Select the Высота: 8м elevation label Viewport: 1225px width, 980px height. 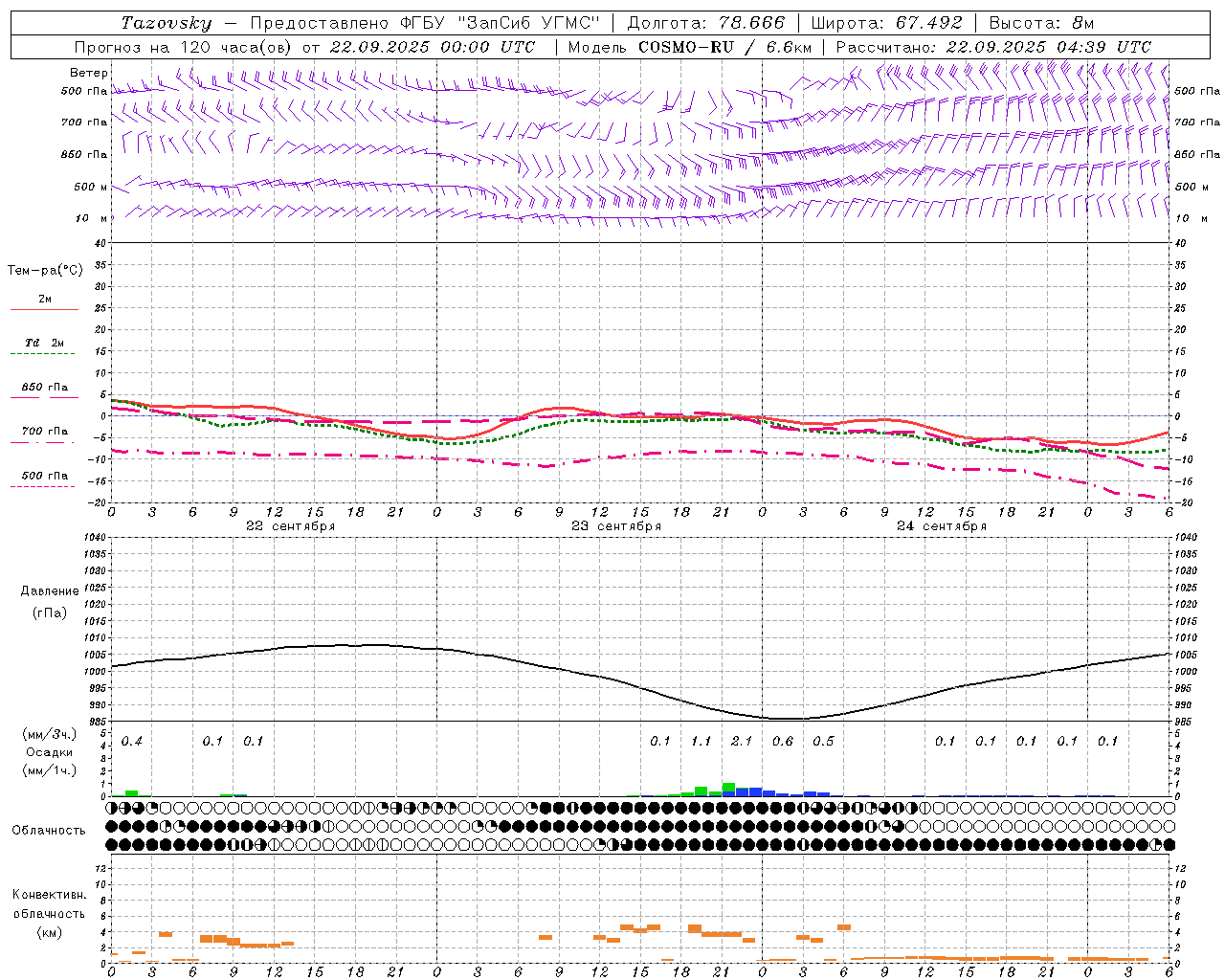1040,23
